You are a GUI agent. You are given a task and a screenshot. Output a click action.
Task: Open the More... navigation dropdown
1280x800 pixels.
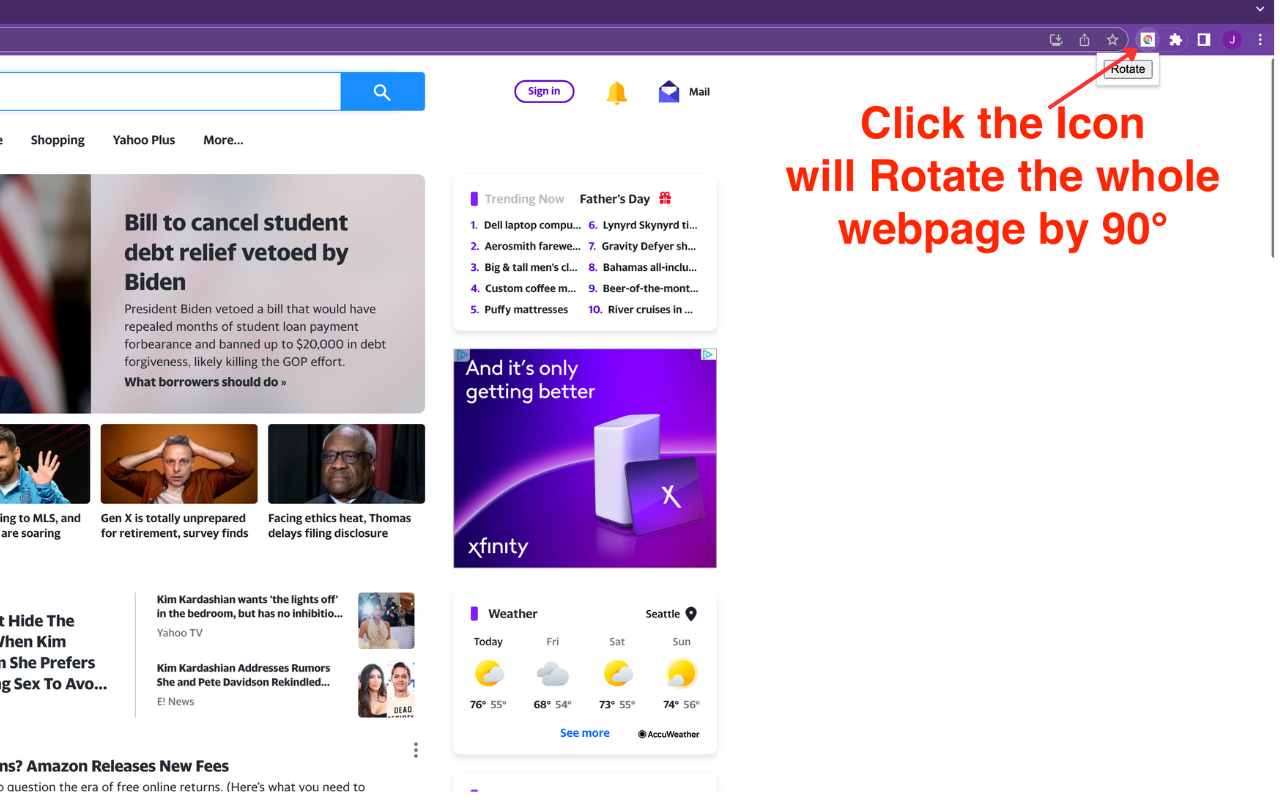tap(223, 140)
